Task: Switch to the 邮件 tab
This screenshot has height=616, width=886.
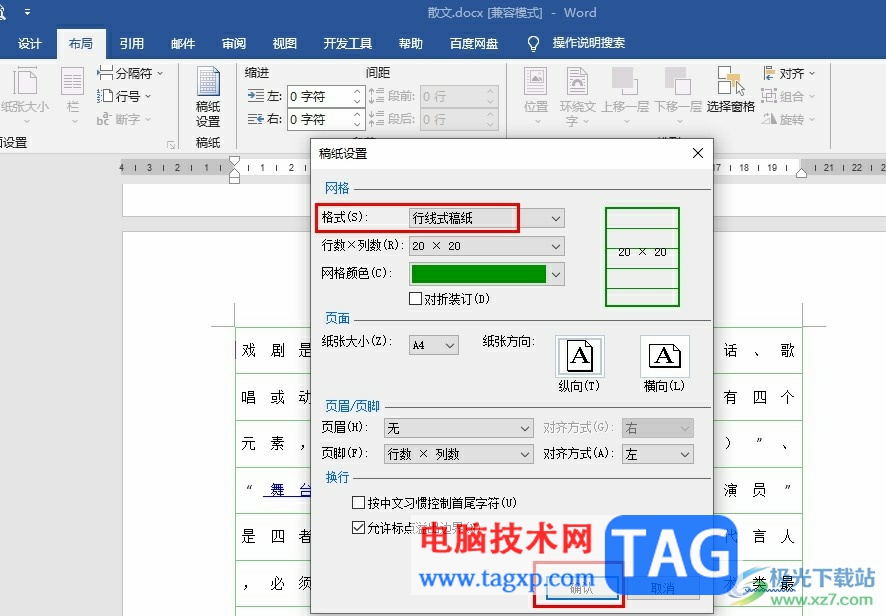Action: (183, 44)
